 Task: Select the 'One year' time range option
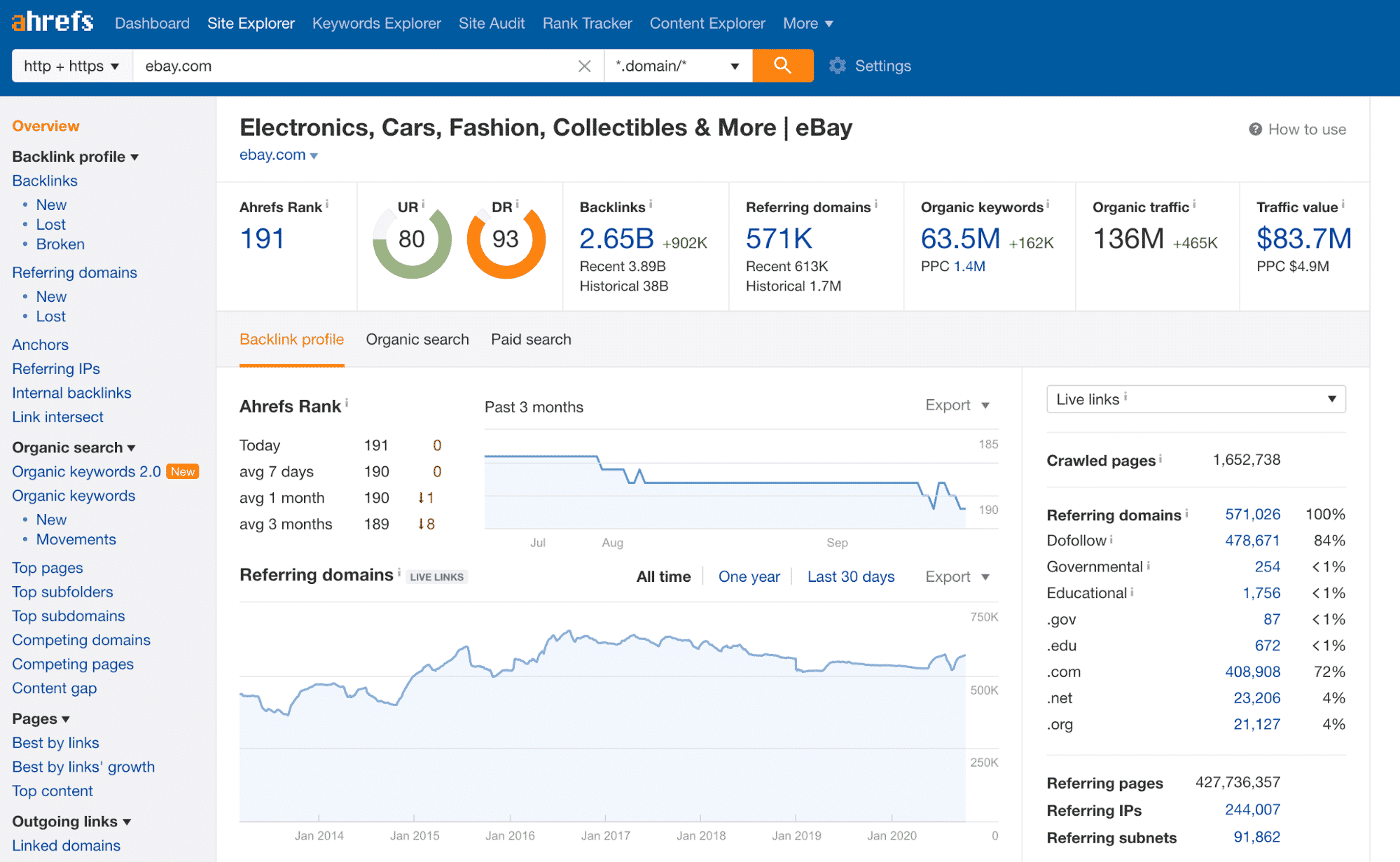click(x=749, y=576)
